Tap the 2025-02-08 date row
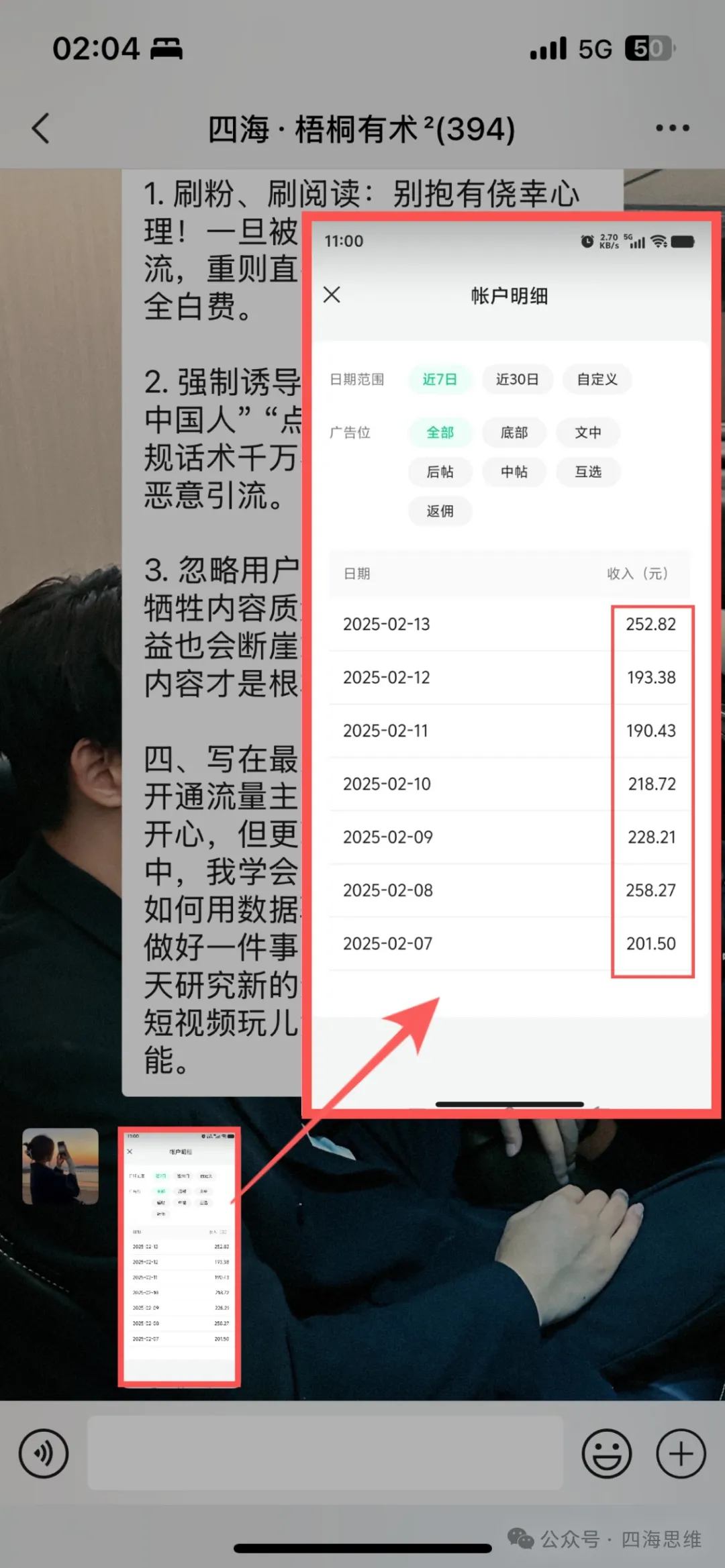The width and height of the screenshot is (725, 1568). 510,890
